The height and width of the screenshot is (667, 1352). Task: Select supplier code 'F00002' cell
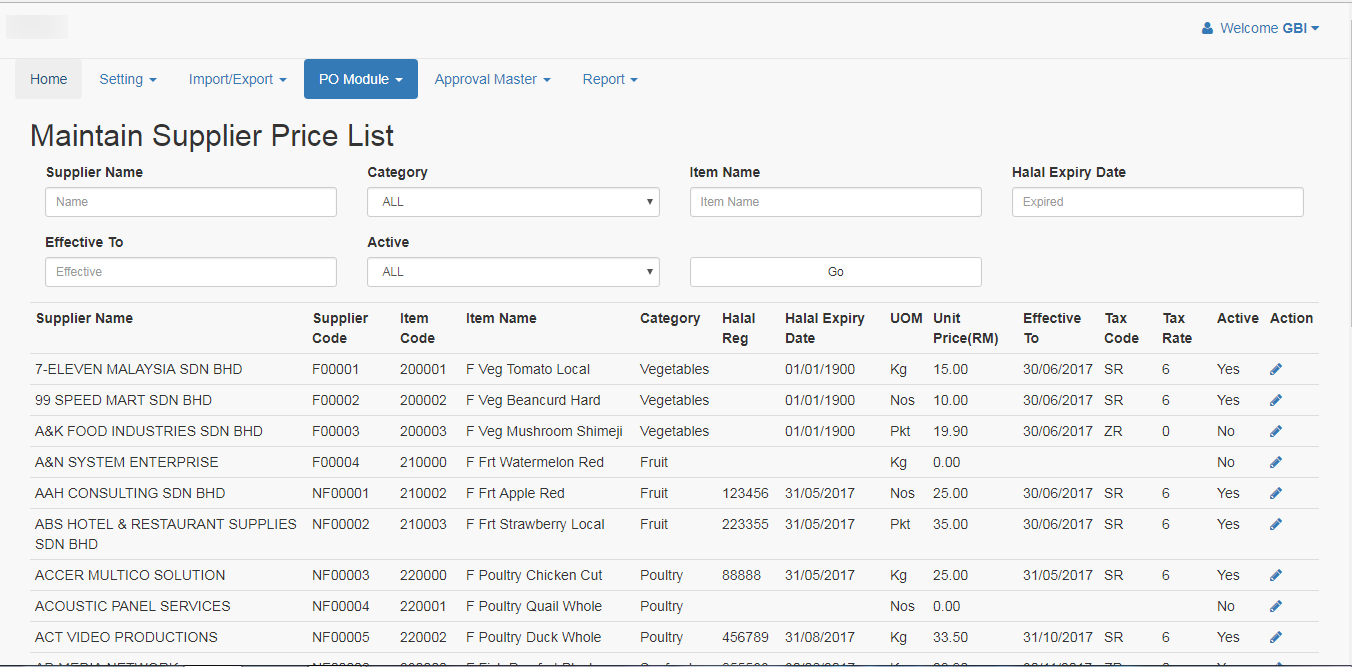click(x=335, y=400)
